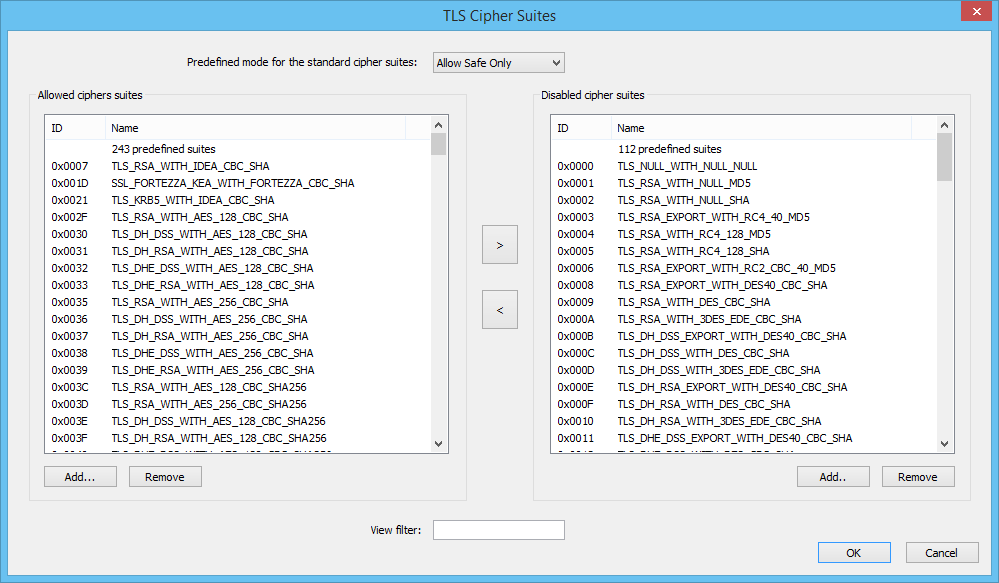Sort Allowed list by ID column header
This screenshot has height=583, width=999.
point(75,128)
